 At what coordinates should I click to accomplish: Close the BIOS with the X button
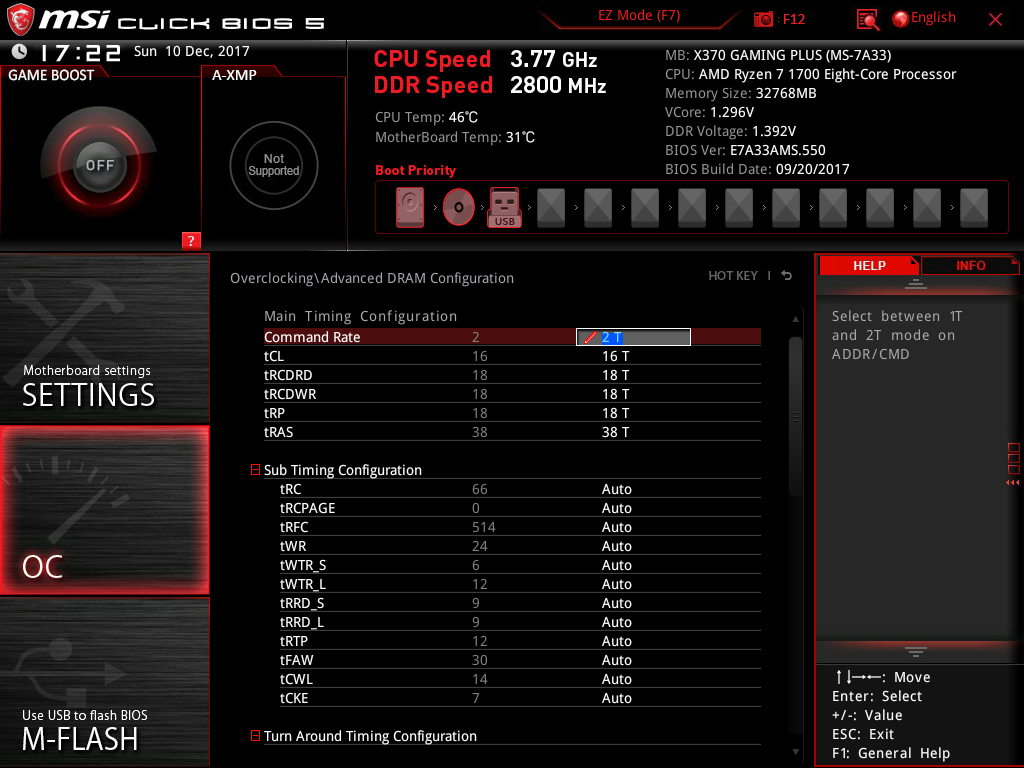pyautogui.click(x=995, y=20)
